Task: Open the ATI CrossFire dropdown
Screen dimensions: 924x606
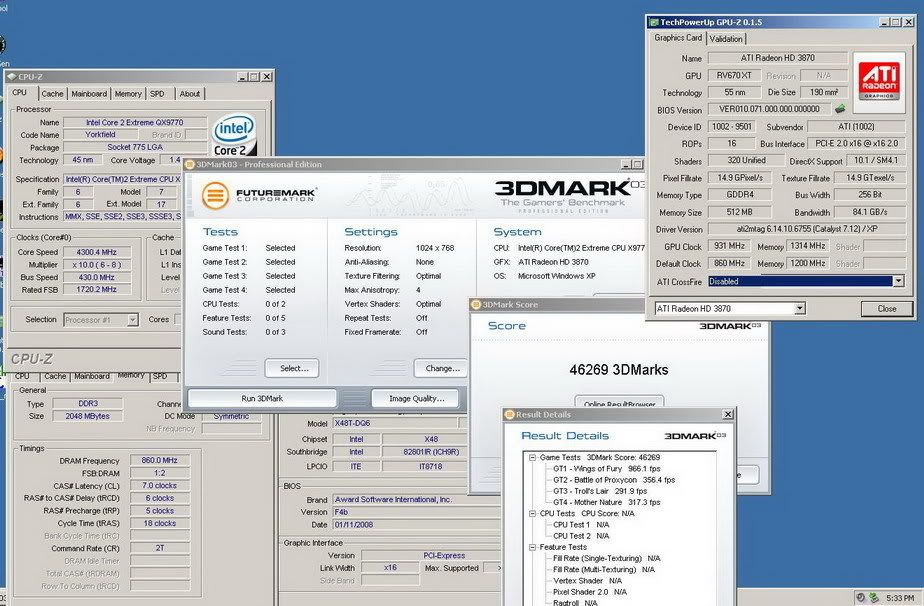Action: pyautogui.click(x=897, y=281)
